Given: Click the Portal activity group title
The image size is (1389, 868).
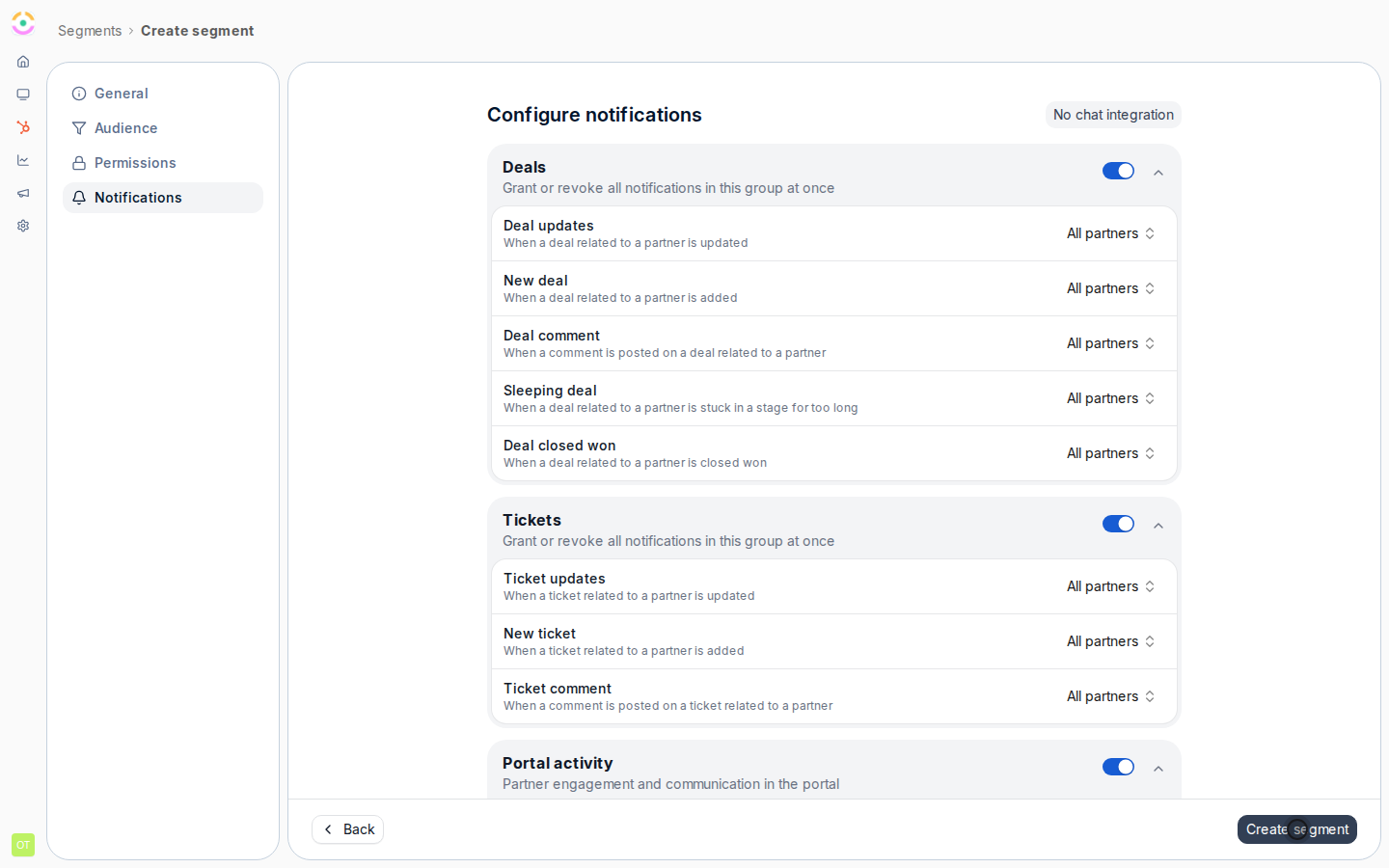Looking at the screenshot, I should [558, 763].
